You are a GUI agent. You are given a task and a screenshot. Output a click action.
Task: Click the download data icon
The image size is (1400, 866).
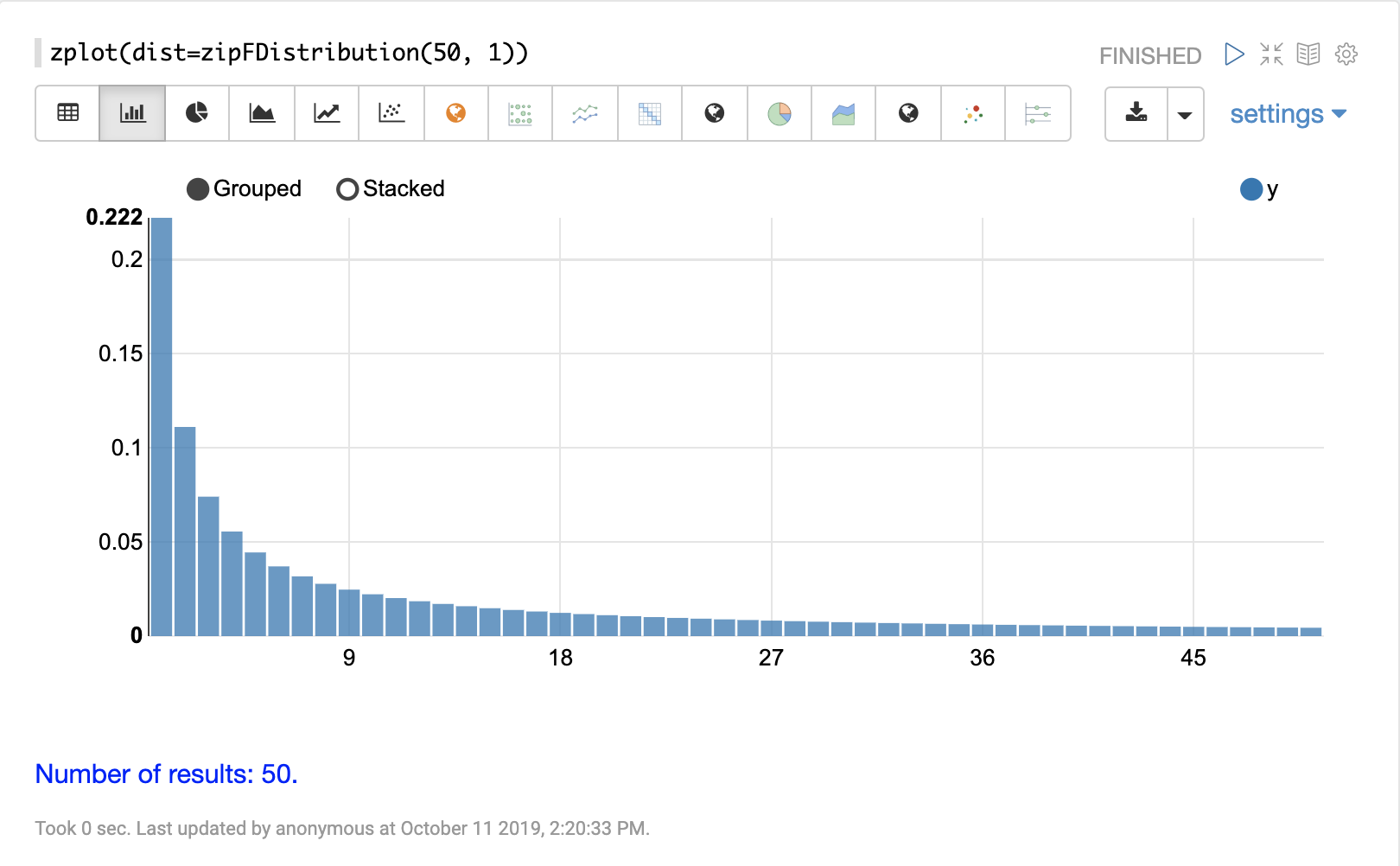[1136, 113]
